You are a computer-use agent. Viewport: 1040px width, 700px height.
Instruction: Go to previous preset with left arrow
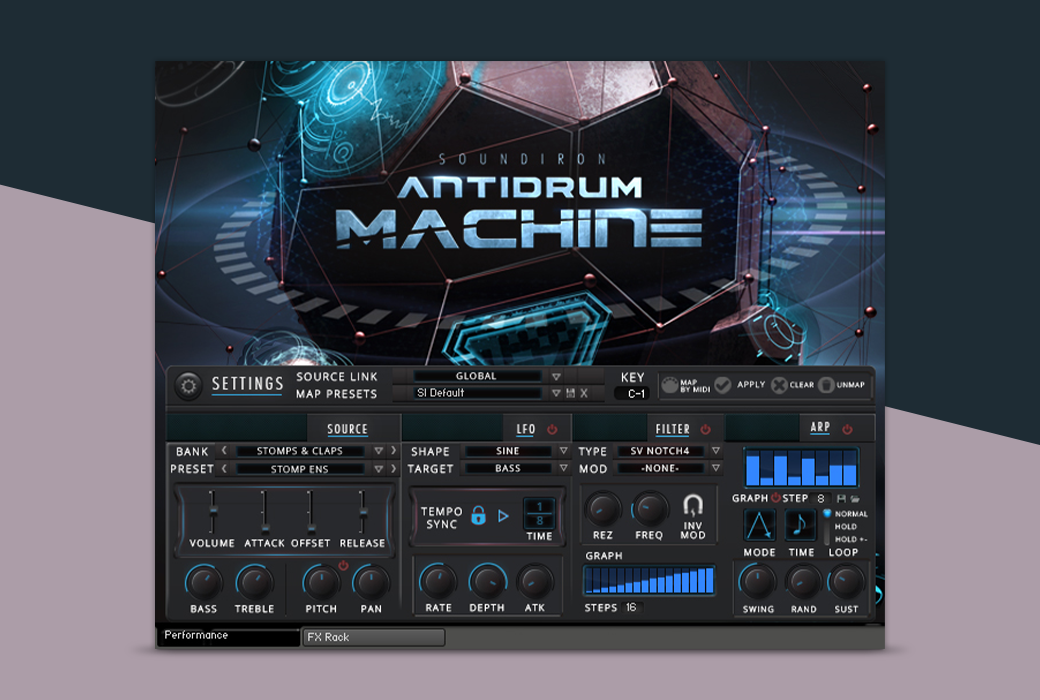224,468
